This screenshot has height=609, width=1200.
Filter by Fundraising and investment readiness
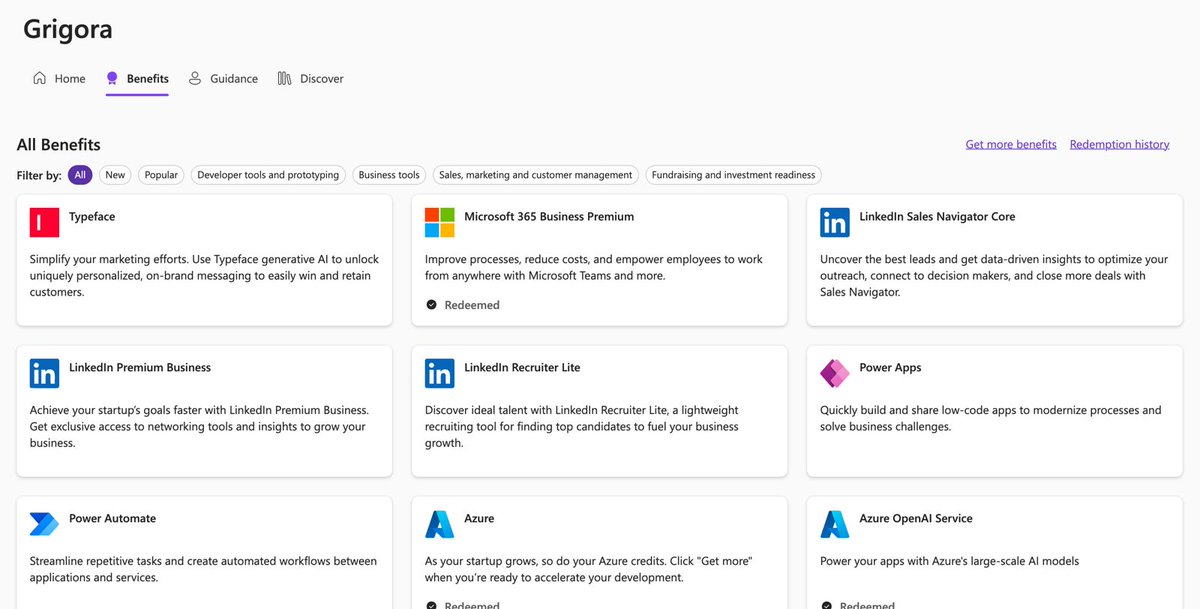coord(733,175)
